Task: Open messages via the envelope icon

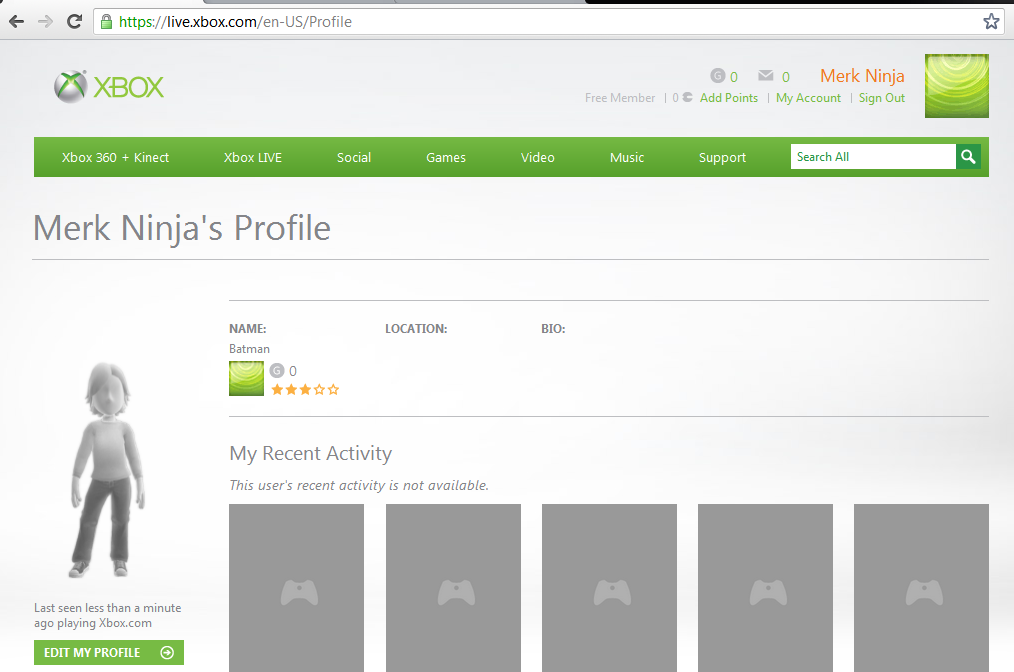Action: point(766,75)
